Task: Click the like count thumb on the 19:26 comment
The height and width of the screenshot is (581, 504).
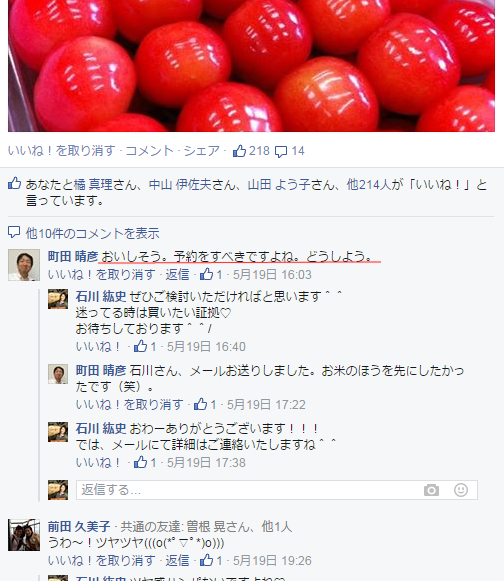Action: point(206,560)
